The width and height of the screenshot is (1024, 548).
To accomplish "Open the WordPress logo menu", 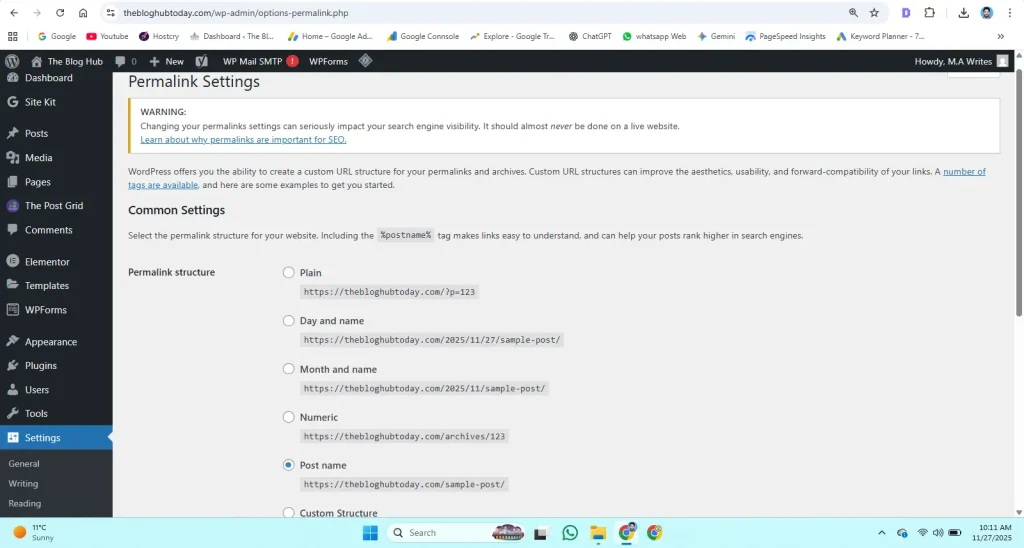I will (12, 61).
